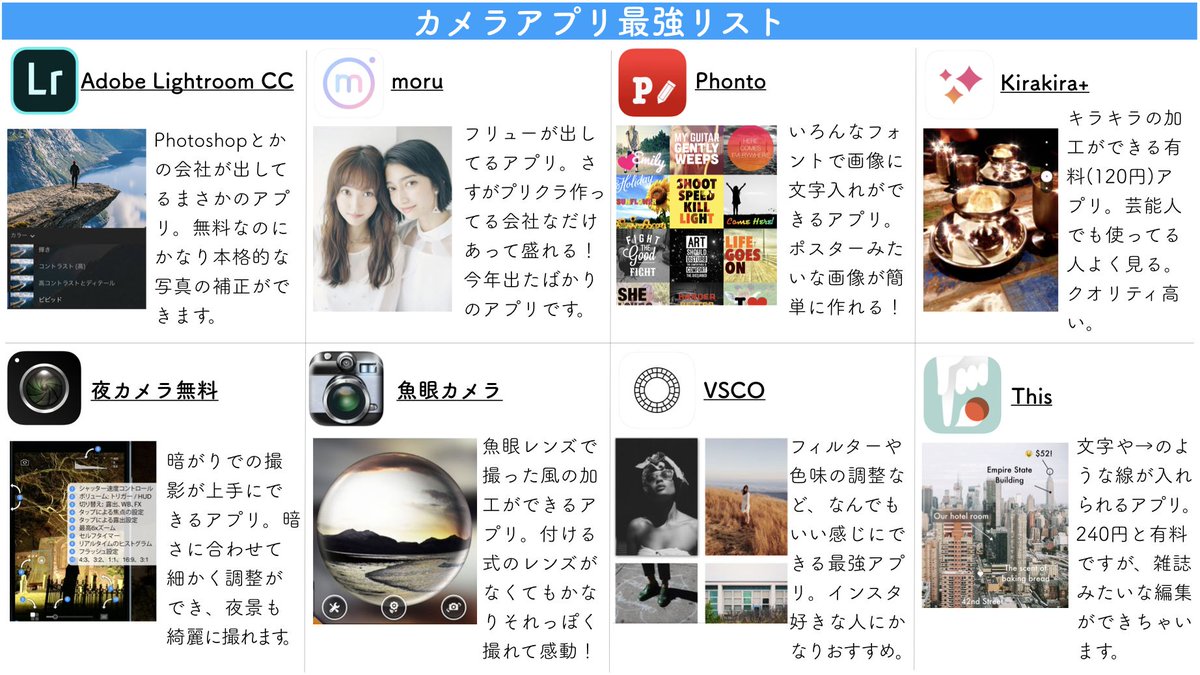Click the VSCO shoes on pavement photo
Image resolution: width=1200 pixels, height=675 pixels.
click(656, 593)
